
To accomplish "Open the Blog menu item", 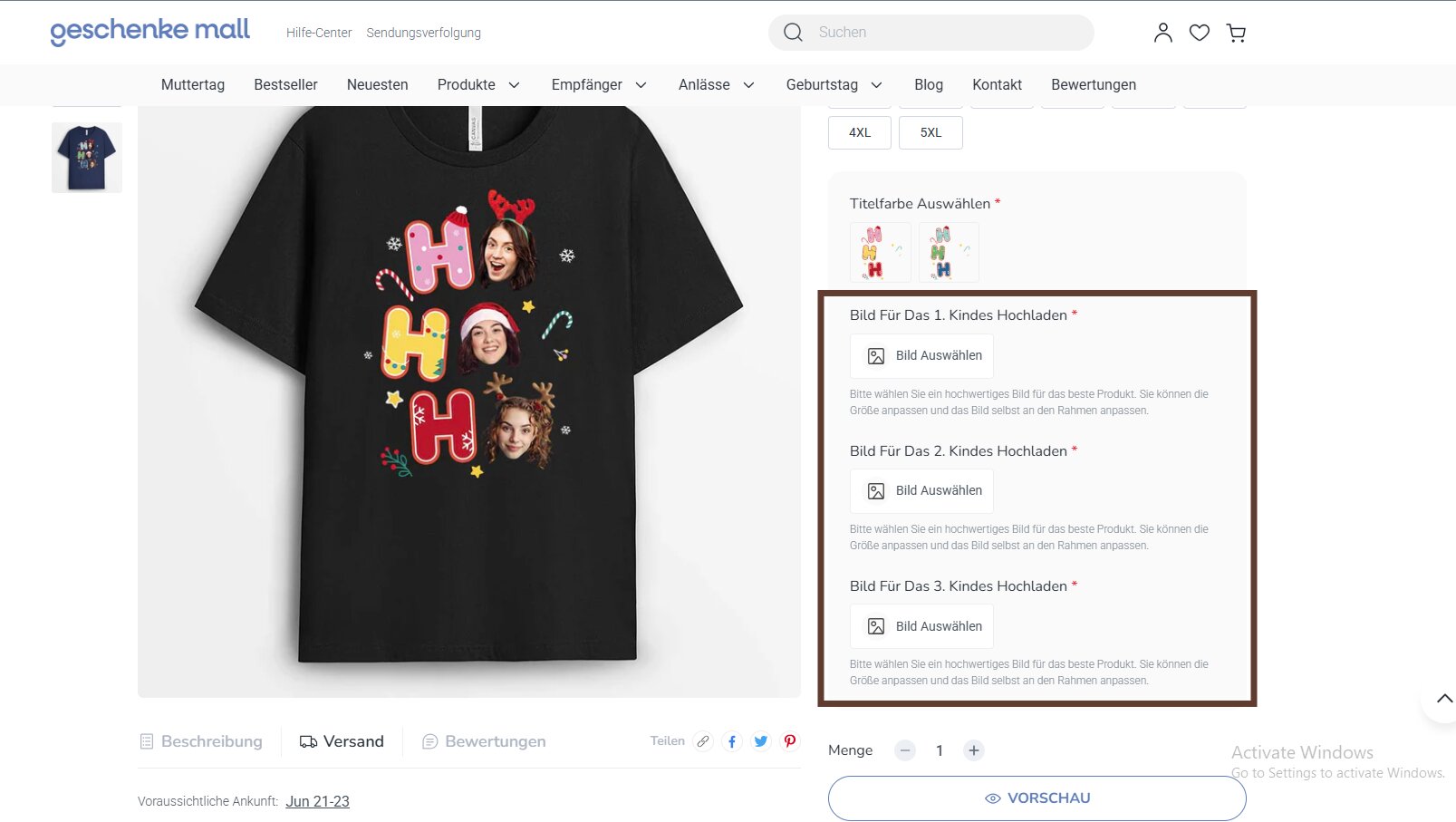I will [x=929, y=85].
